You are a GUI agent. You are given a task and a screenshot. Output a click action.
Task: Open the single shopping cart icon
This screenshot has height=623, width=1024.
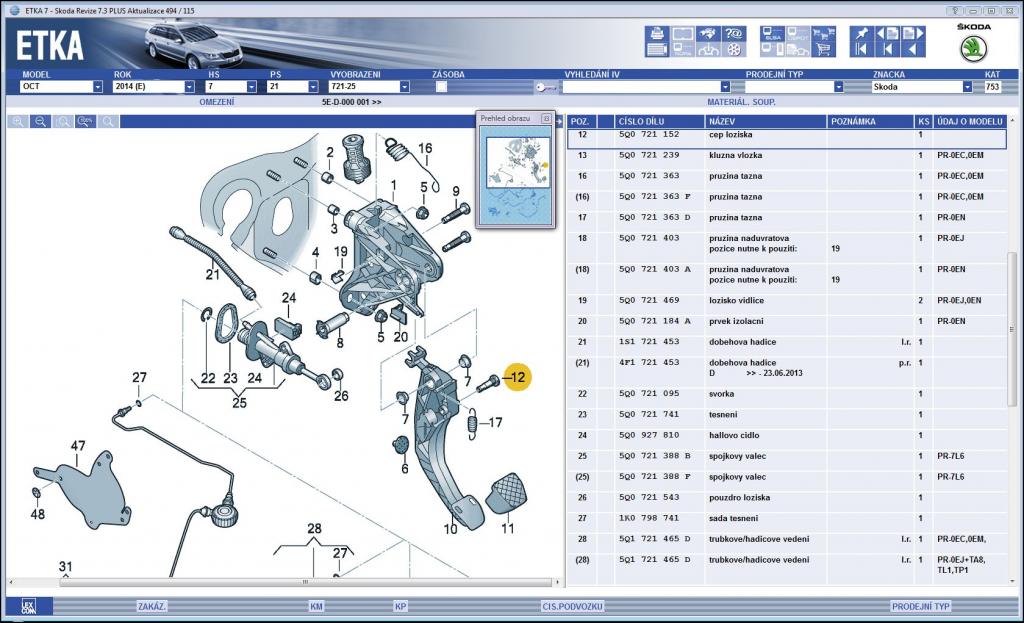824,49
